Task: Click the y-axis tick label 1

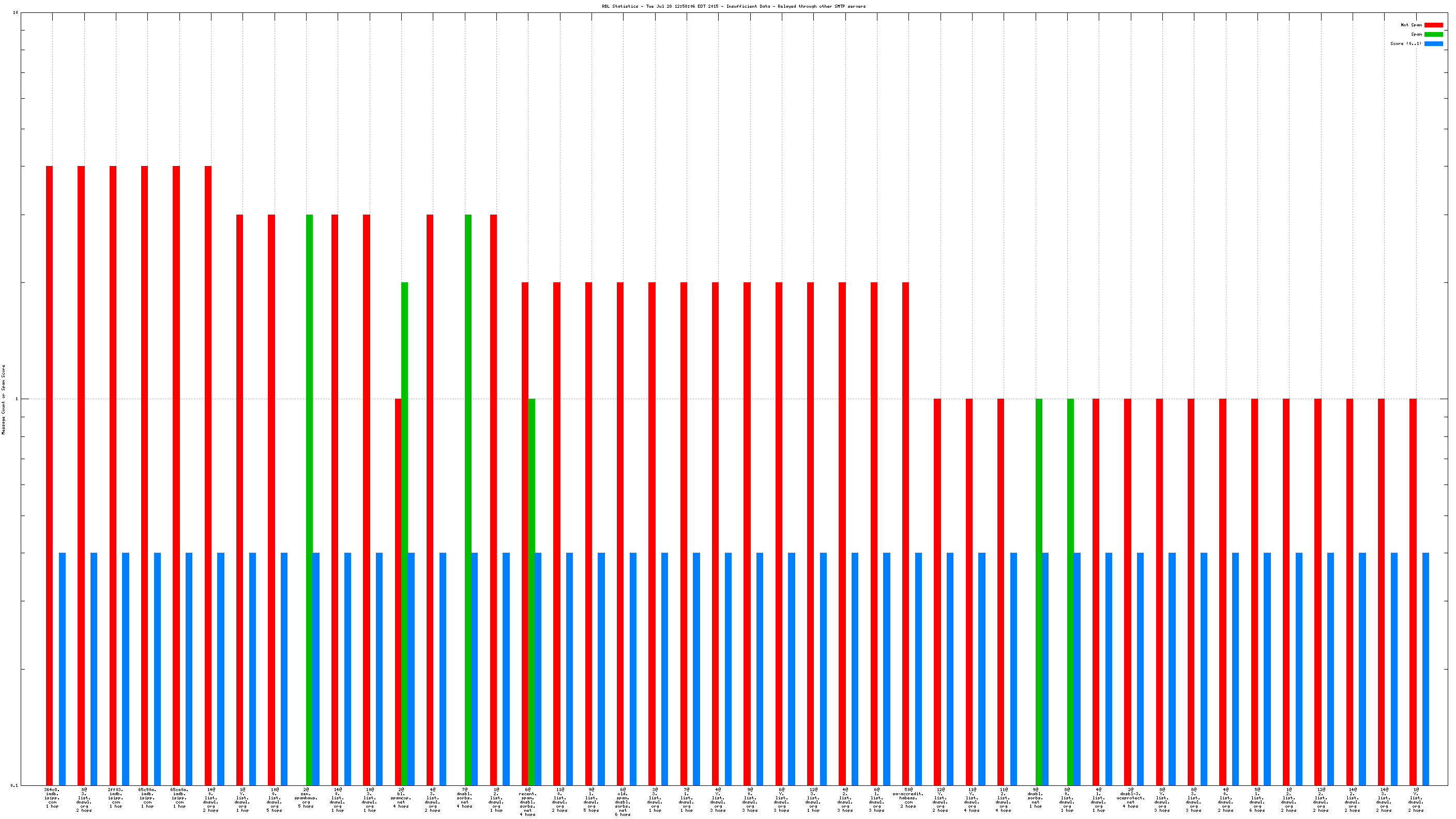Action: coord(17,399)
